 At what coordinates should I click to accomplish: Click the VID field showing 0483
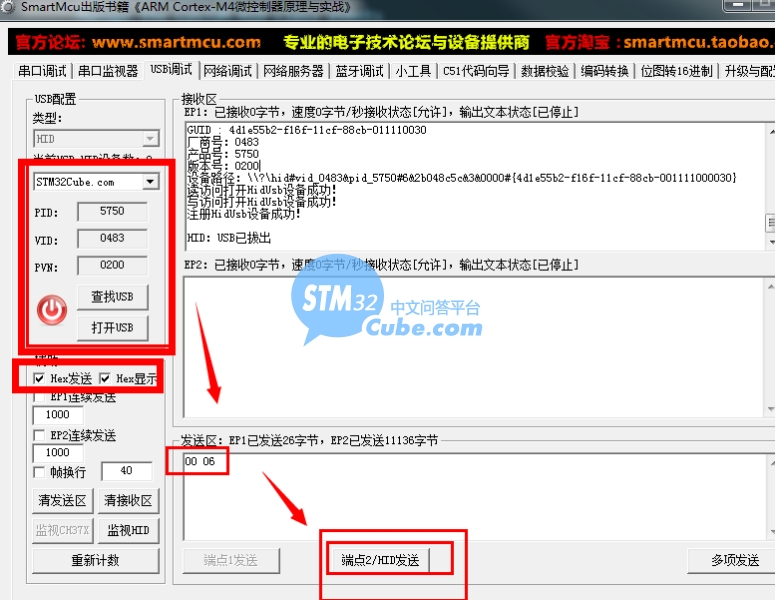tap(112, 238)
